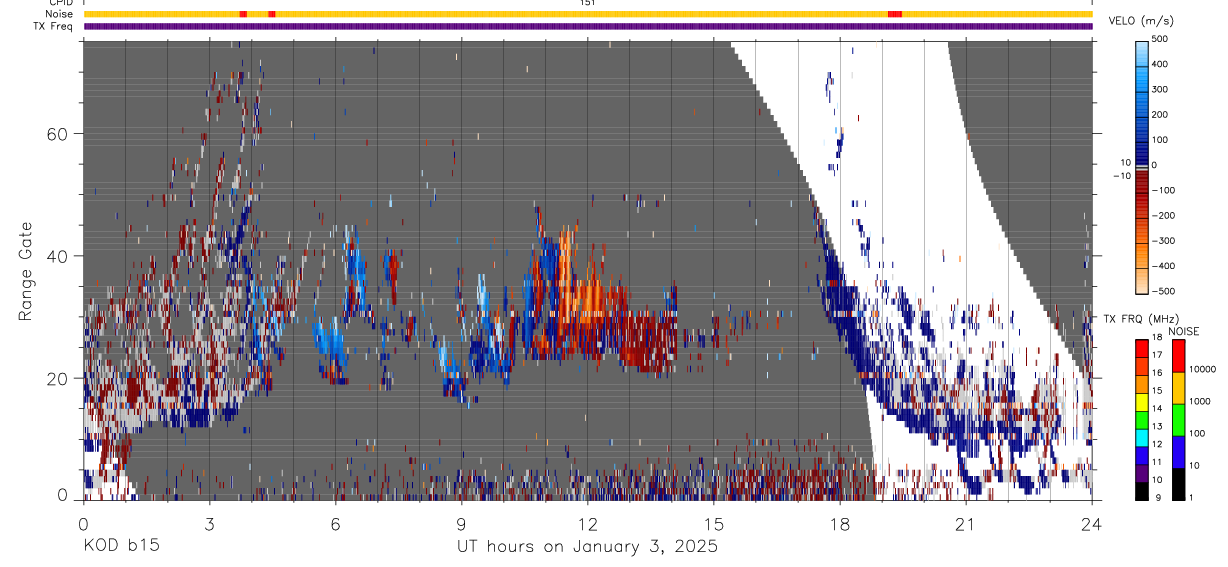
Task: Click the y-axis tick label '20'
Action: coord(58,378)
